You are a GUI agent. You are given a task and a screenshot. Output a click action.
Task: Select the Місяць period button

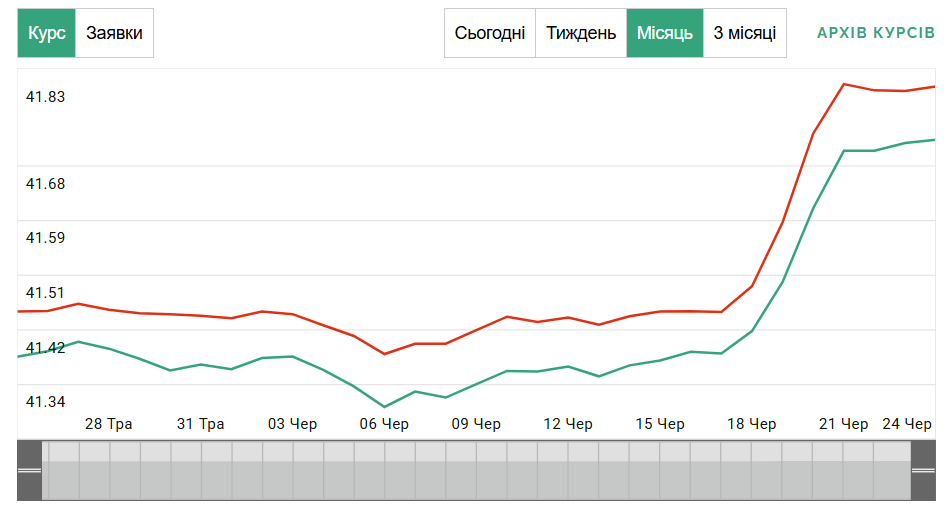[x=665, y=33]
